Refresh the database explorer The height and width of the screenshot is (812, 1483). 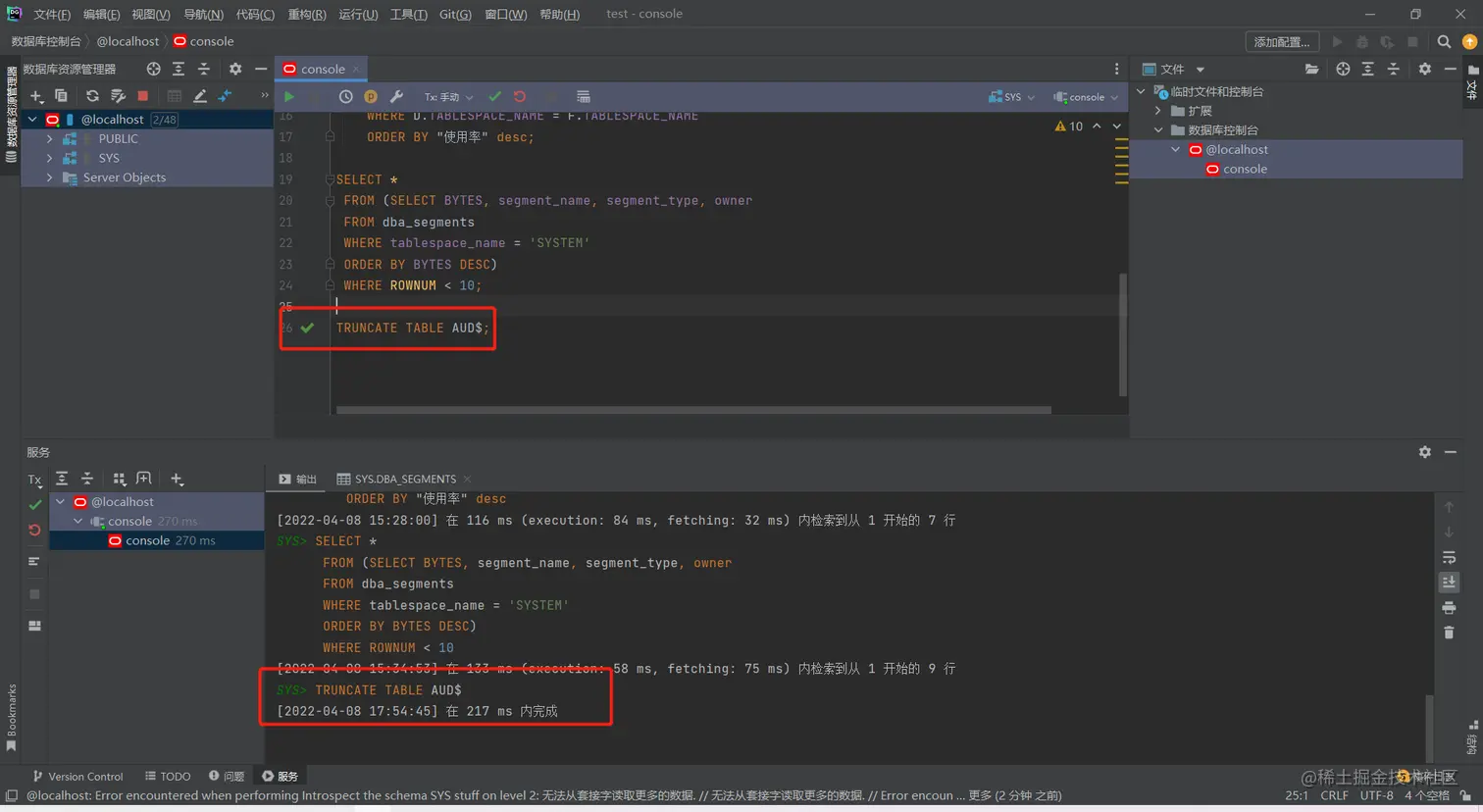click(x=92, y=96)
